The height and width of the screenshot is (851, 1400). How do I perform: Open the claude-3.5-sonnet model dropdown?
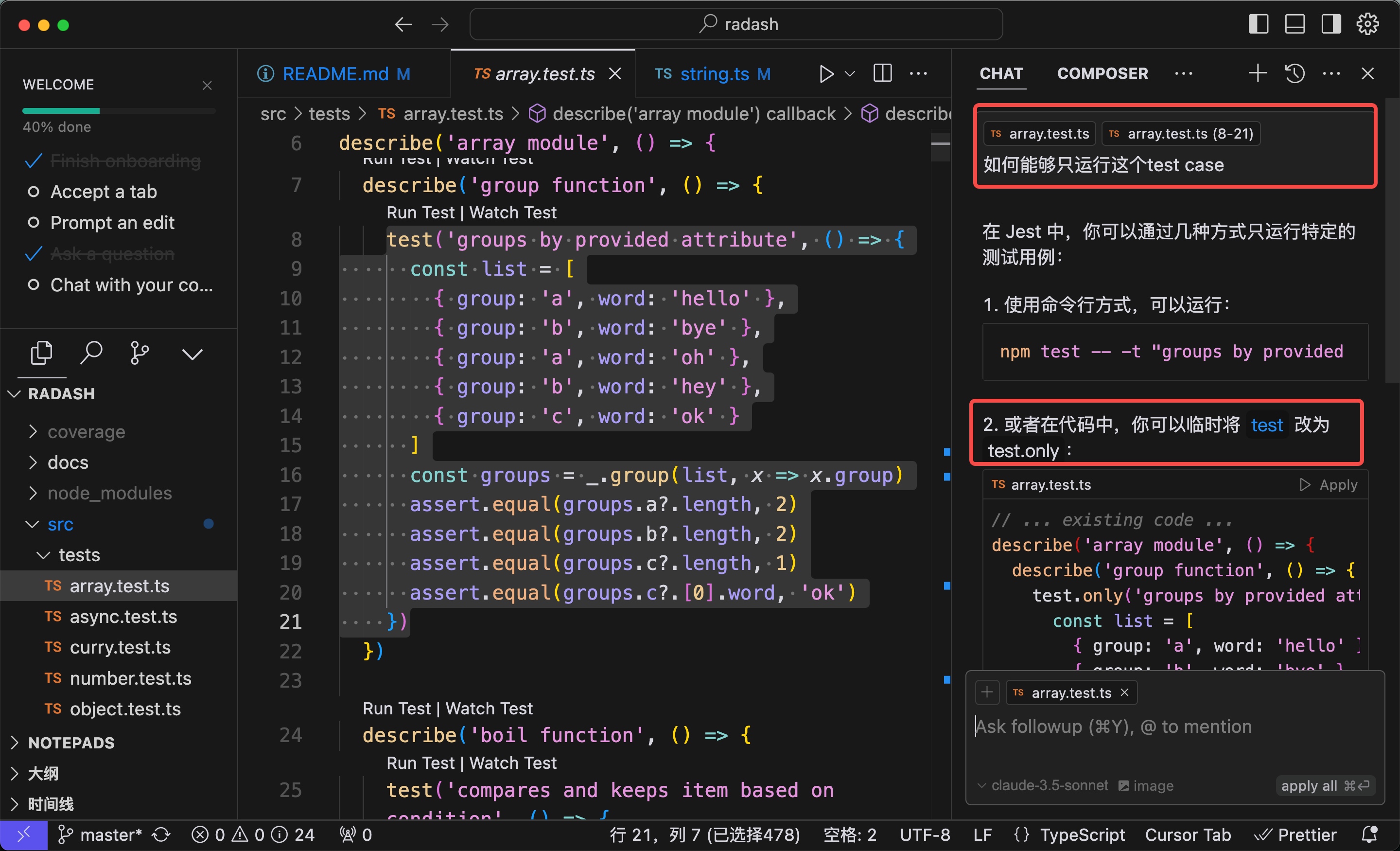(x=1043, y=785)
